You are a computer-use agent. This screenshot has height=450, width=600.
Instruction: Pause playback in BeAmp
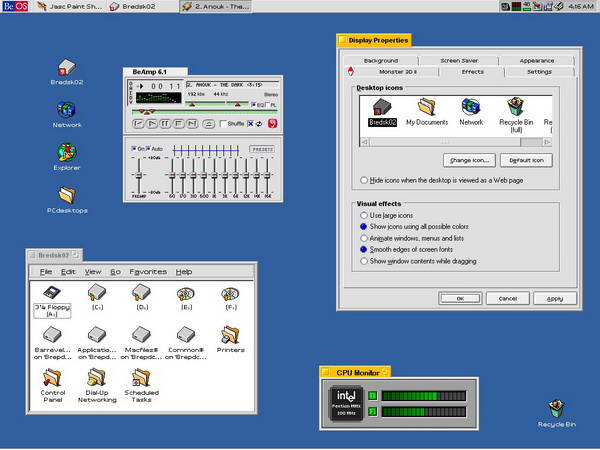(x=165, y=124)
